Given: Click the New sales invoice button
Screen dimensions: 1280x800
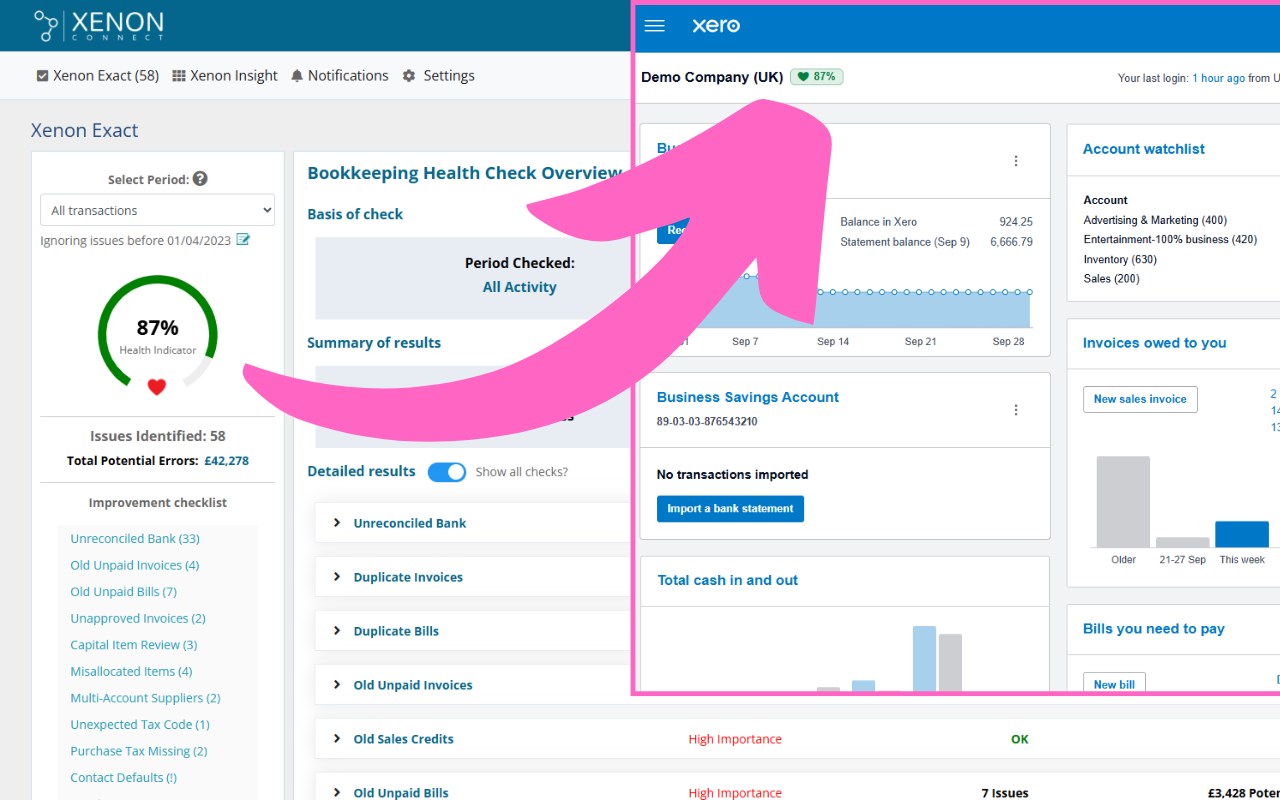Looking at the screenshot, I should coord(1140,399).
